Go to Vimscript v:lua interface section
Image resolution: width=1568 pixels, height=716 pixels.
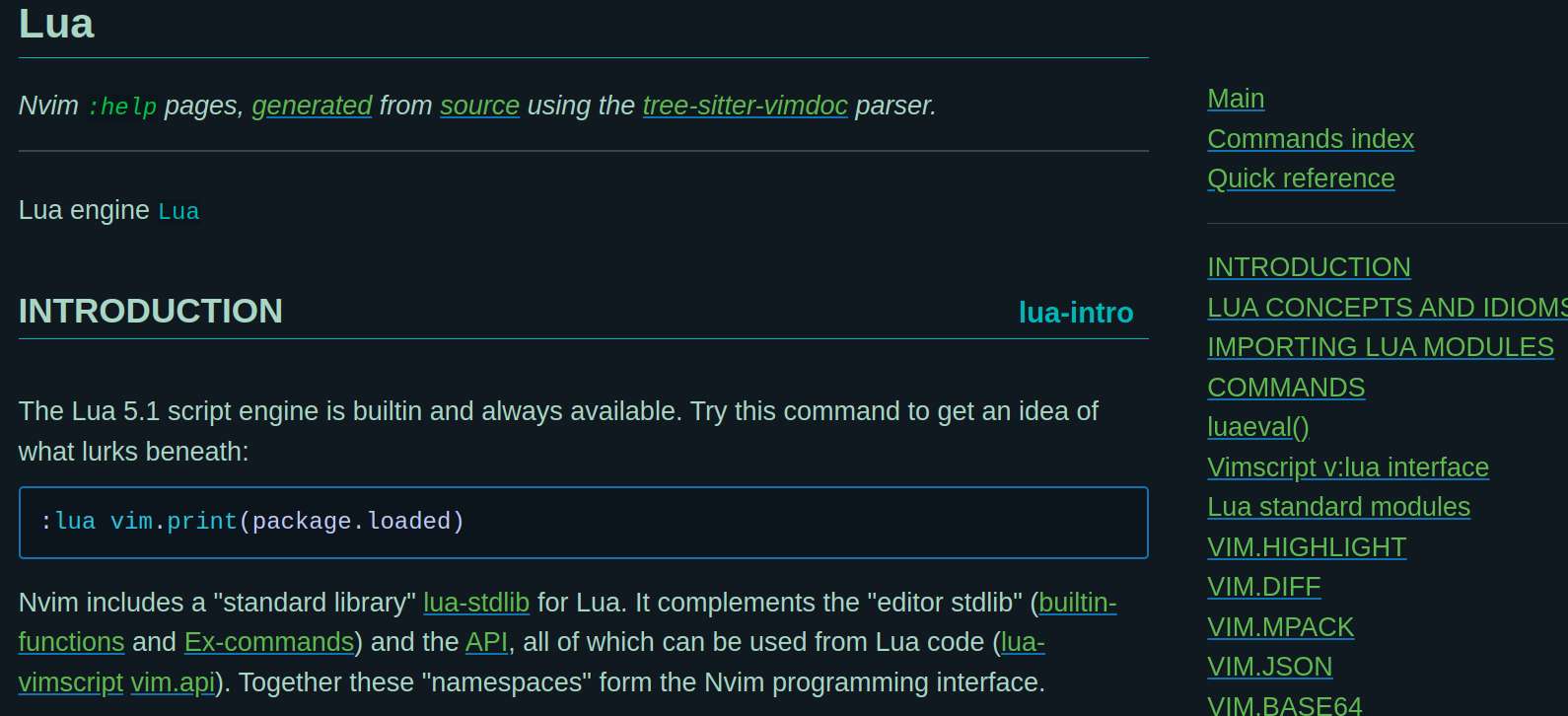(x=1348, y=467)
